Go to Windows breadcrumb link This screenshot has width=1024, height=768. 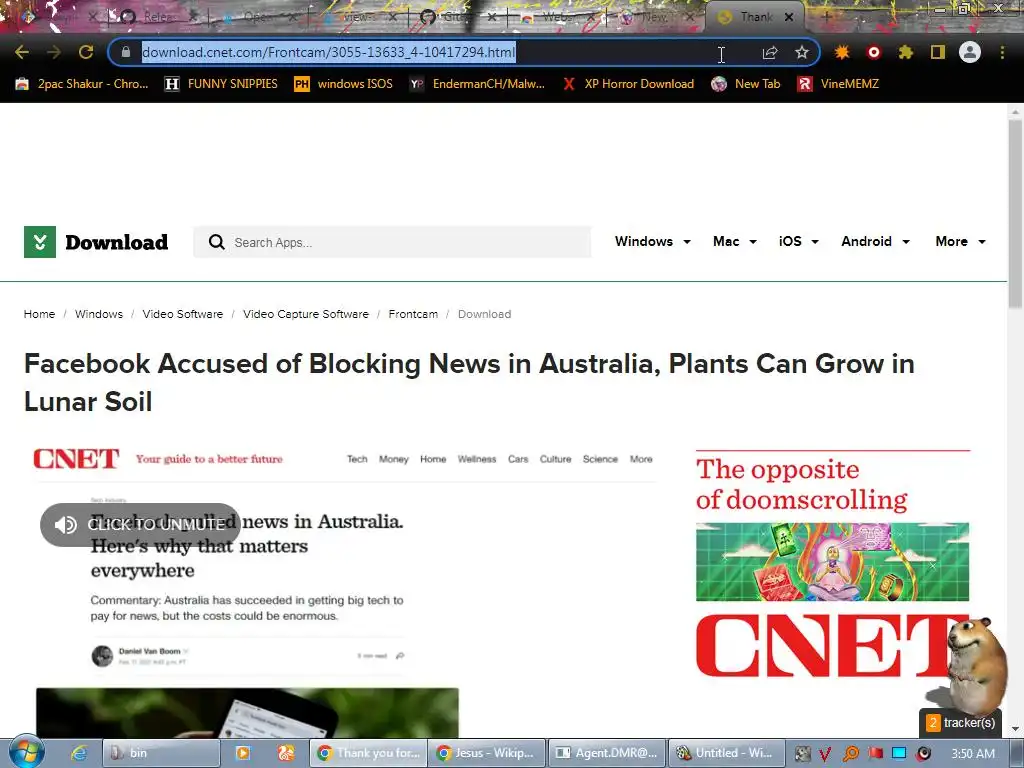[x=99, y=314]
